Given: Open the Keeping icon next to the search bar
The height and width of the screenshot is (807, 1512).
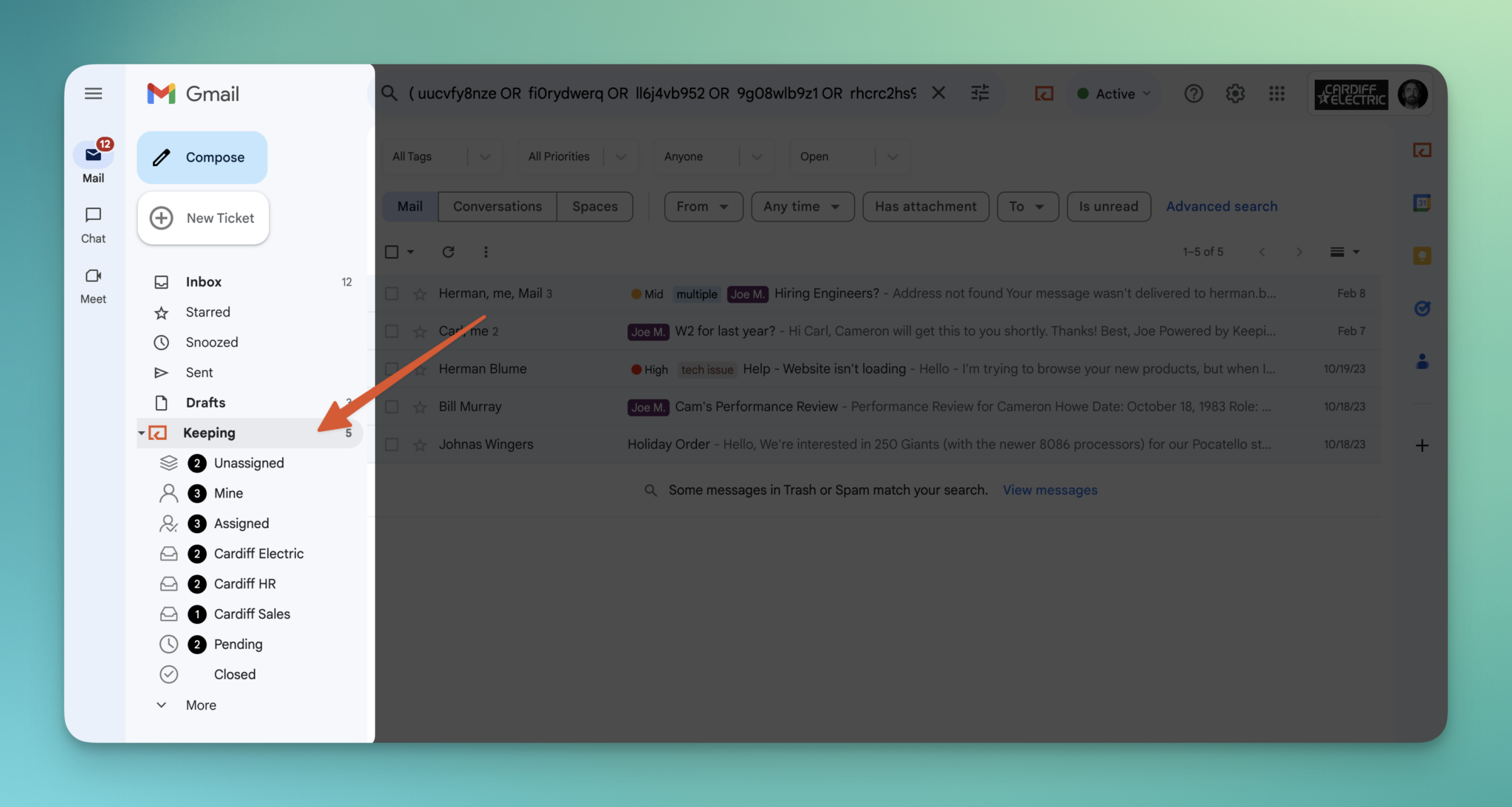Looking at the screenshot, I should [x=1043, y=93].
